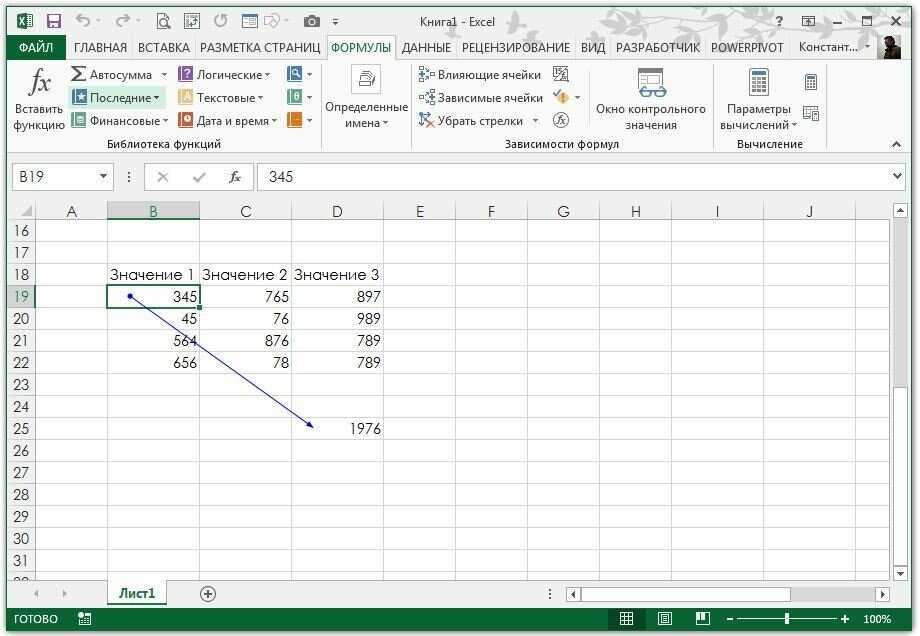Open the Финансовые functions dropdown
This screenshot has height=636, width=920.
pyautogui.click(x=120, y=120)
